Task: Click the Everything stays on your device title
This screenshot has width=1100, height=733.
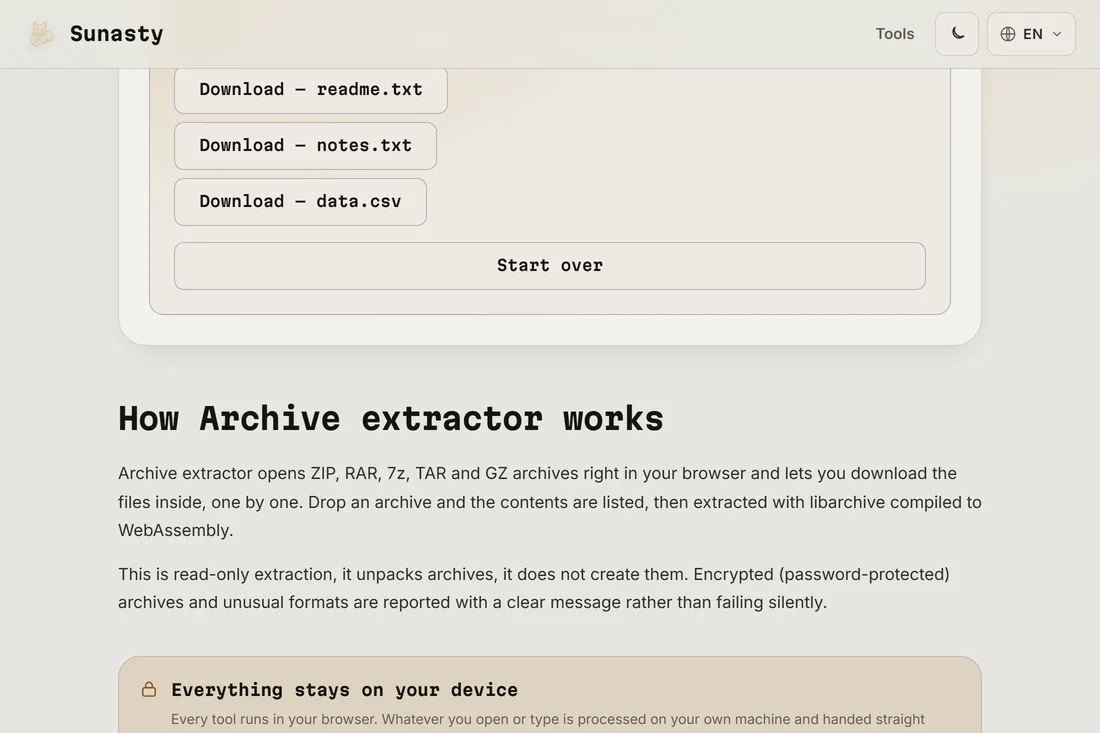Action: tap(344, 690)
